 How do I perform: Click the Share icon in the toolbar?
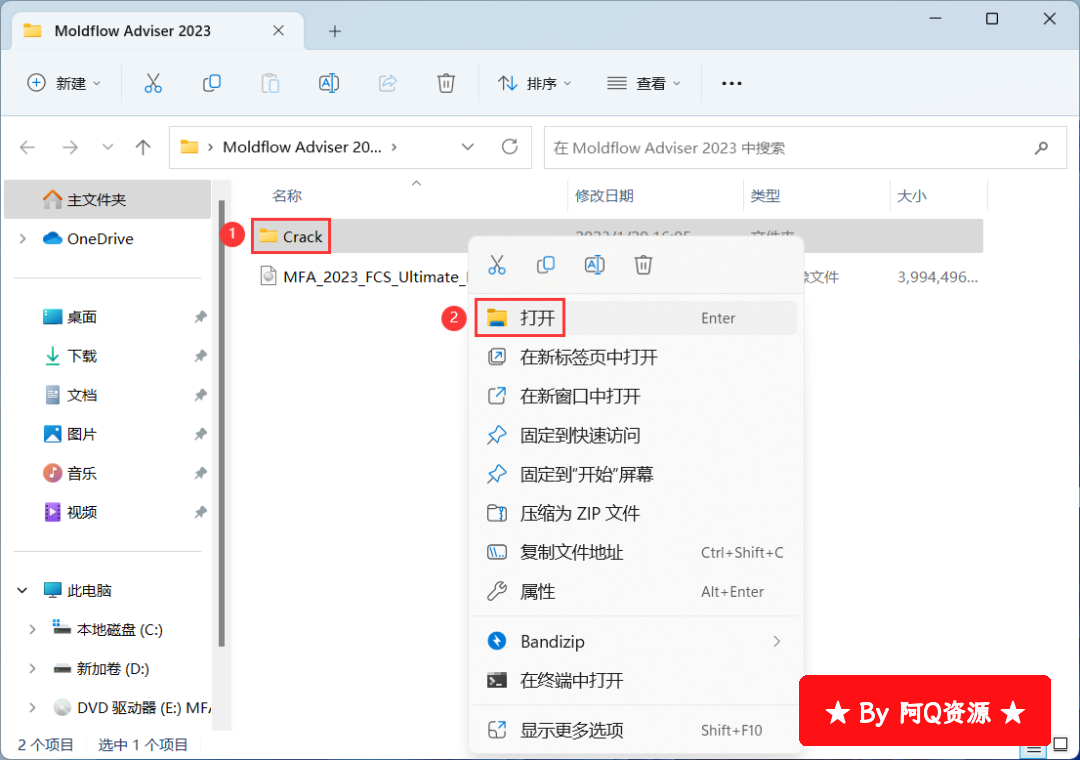(388, 83)
